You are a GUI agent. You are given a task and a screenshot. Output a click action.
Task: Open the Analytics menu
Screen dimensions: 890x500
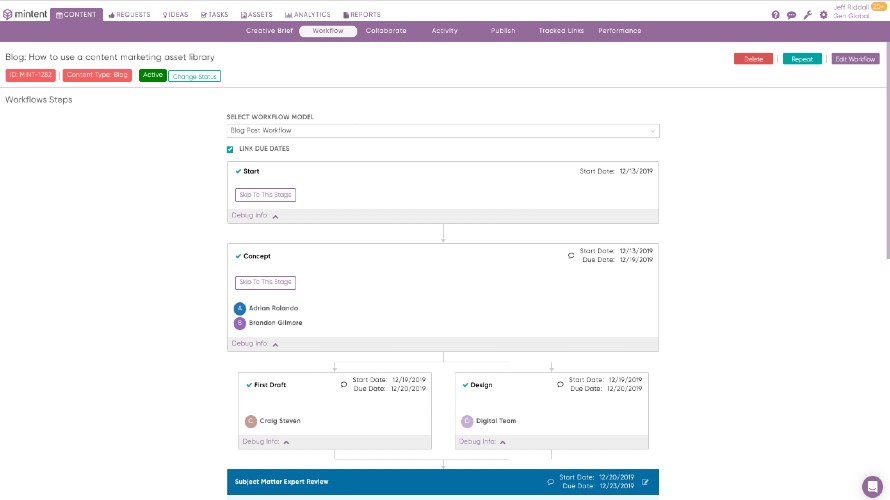tap(308, 15)
